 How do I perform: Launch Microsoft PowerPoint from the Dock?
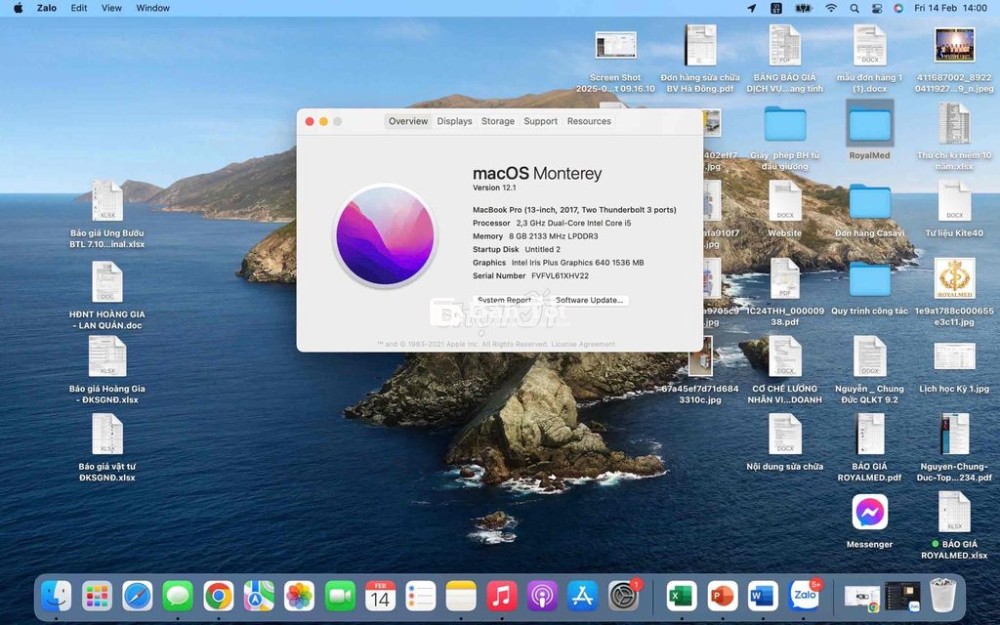[x=723, y=596]
